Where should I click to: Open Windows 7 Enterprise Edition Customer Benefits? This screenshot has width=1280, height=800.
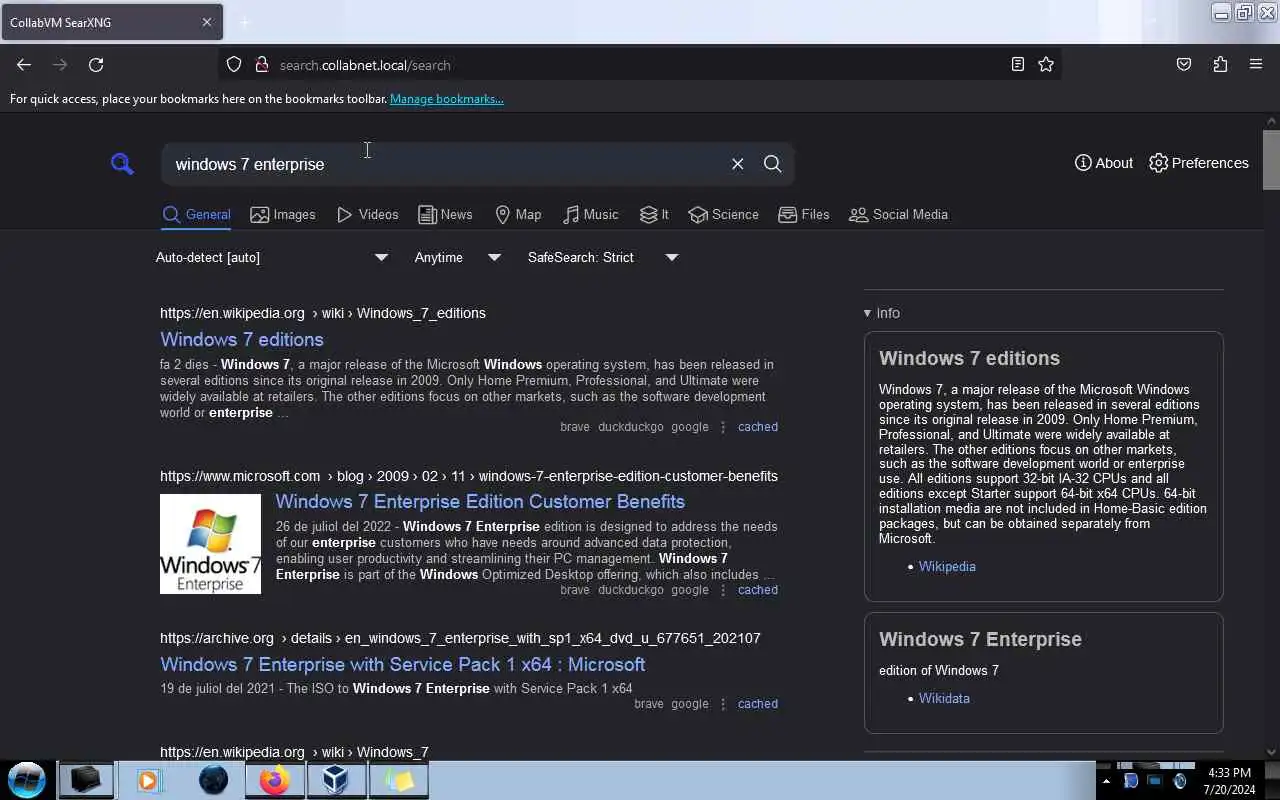tap(480, 501)
